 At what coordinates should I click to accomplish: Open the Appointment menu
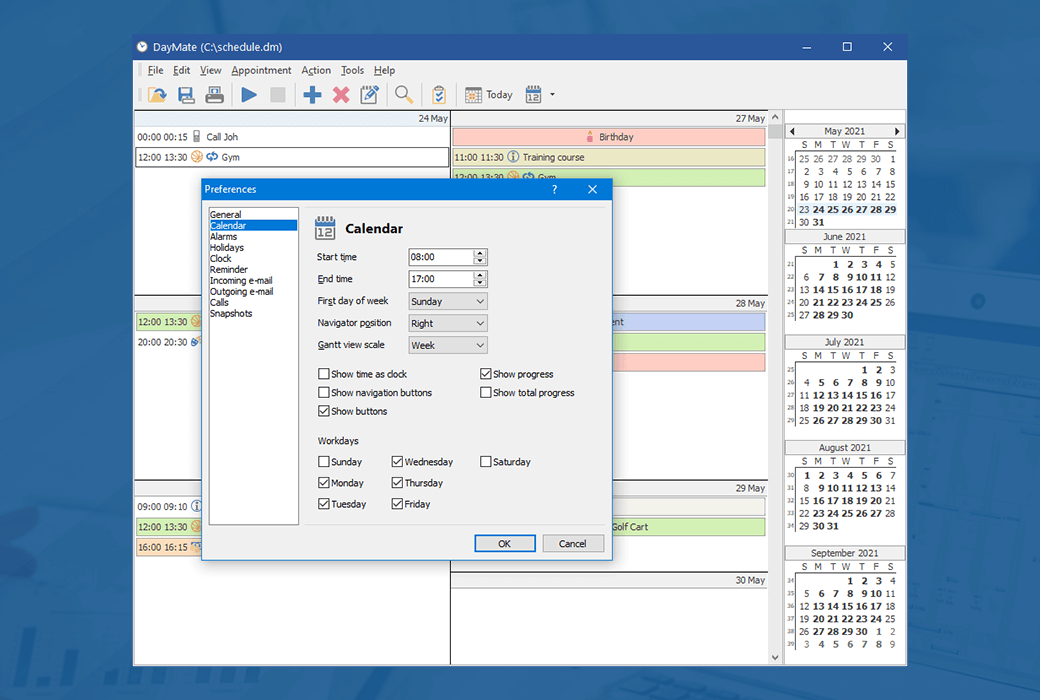261,70
